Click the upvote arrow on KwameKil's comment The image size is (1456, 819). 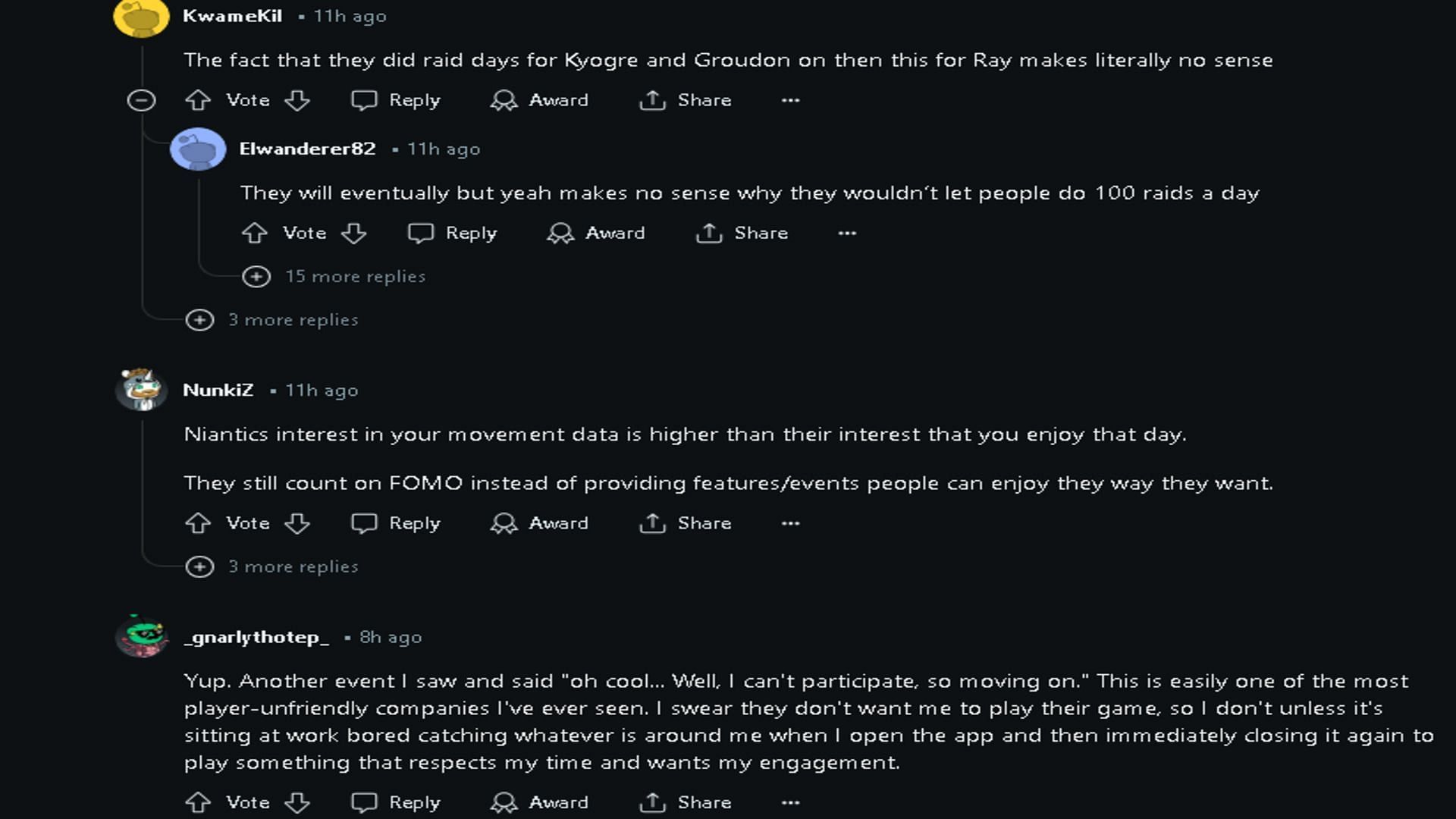point(197,99)
